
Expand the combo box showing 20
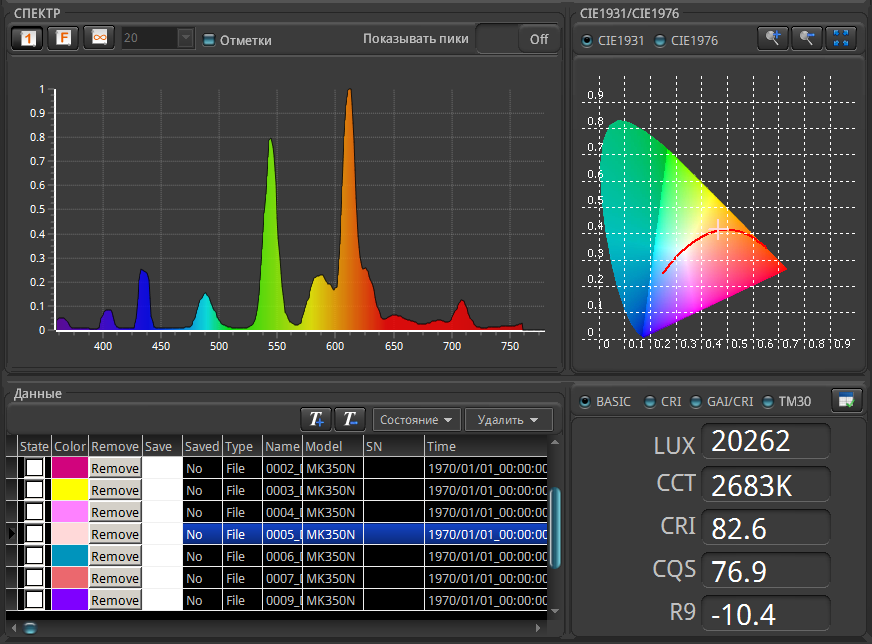point(185,38)
